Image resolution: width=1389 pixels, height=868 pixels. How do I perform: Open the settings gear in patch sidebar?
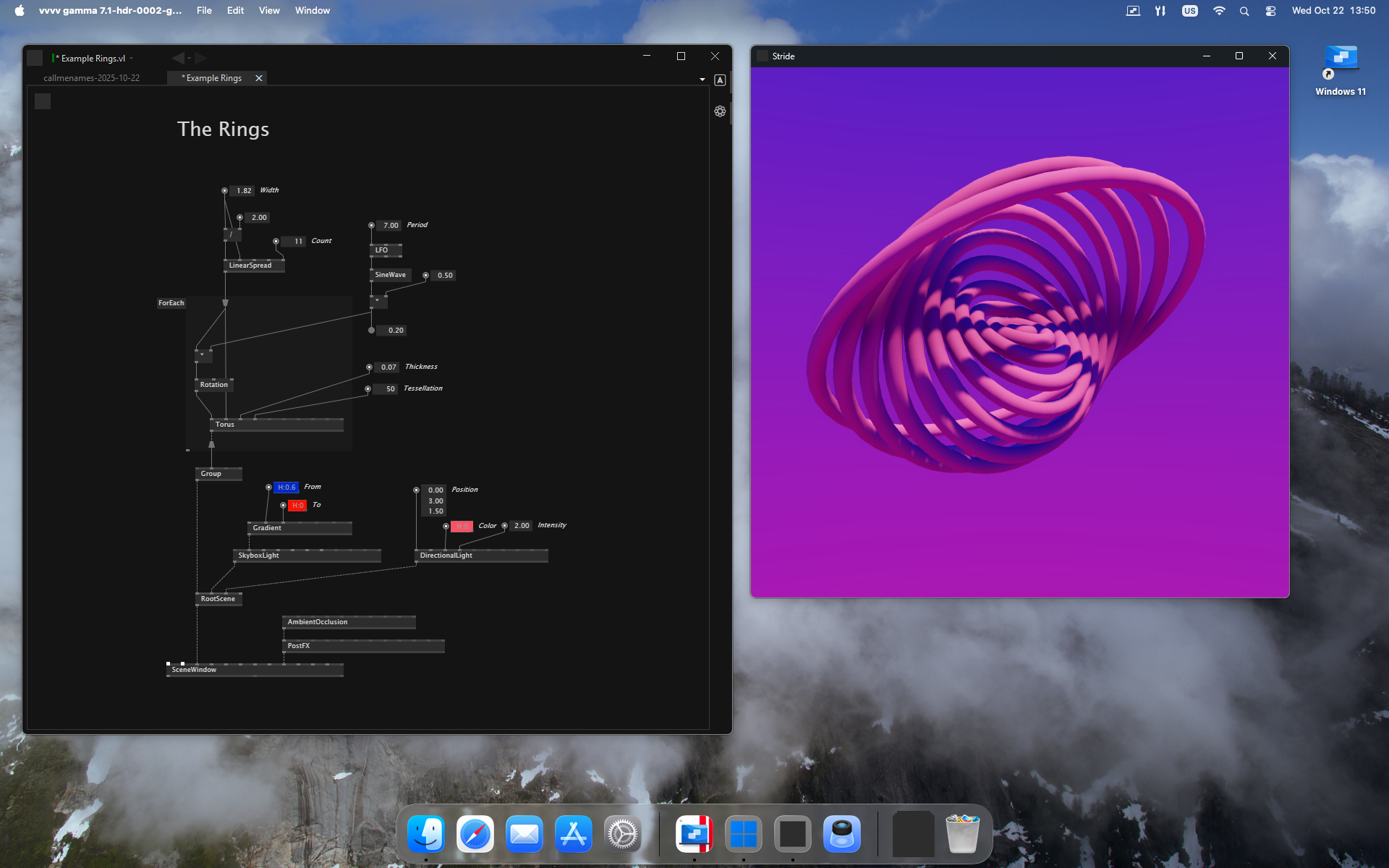(x=720, y=111)
